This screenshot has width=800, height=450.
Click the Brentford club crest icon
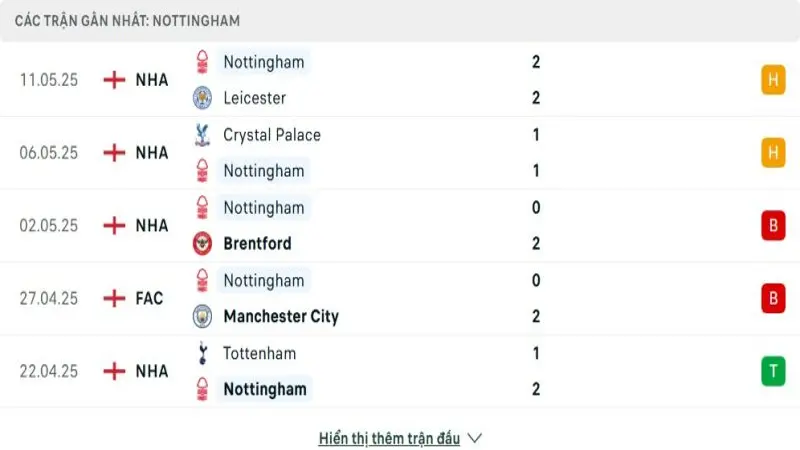point(203,244)
